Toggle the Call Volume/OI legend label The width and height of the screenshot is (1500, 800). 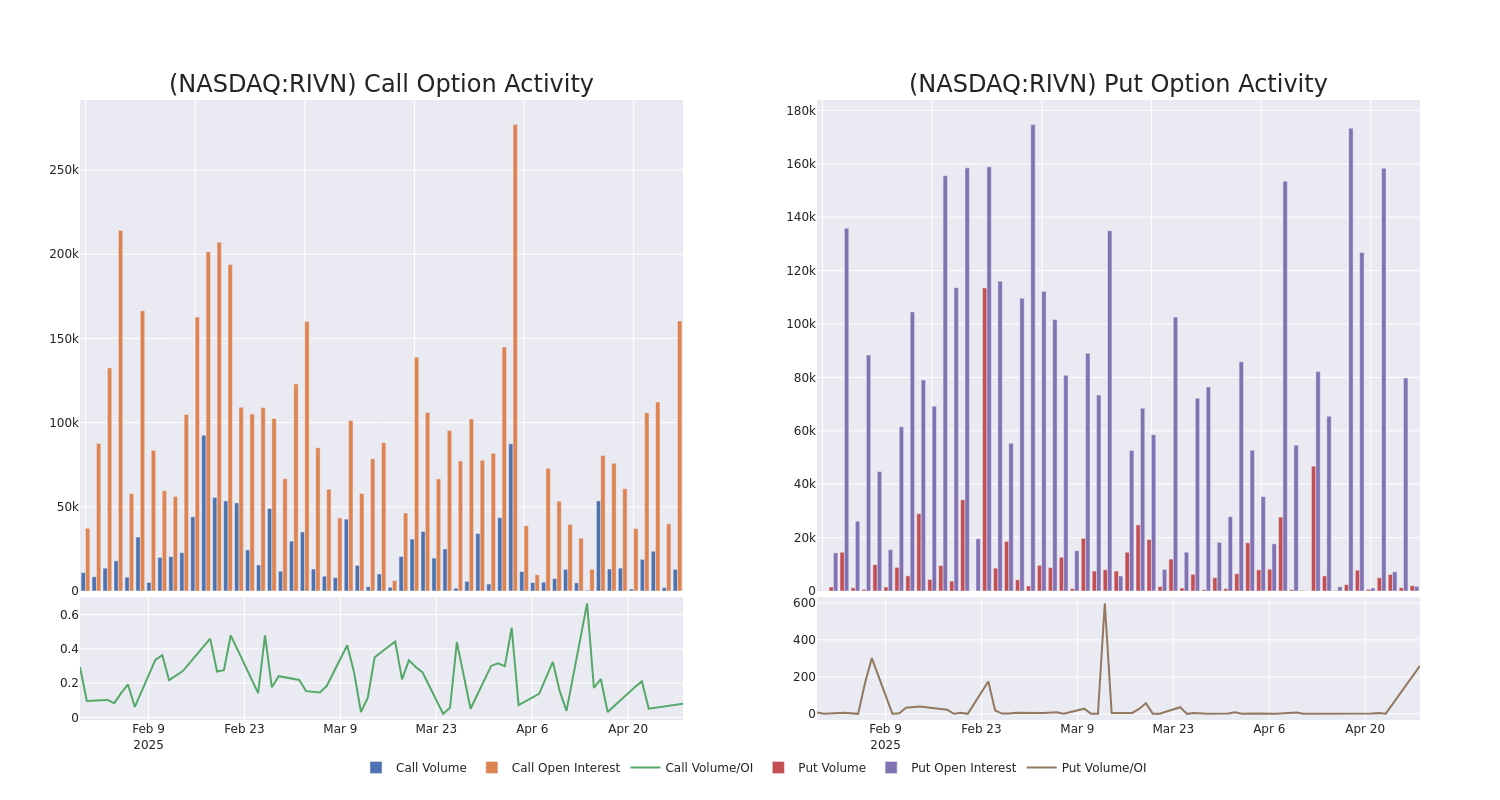[x=709, y=768]
